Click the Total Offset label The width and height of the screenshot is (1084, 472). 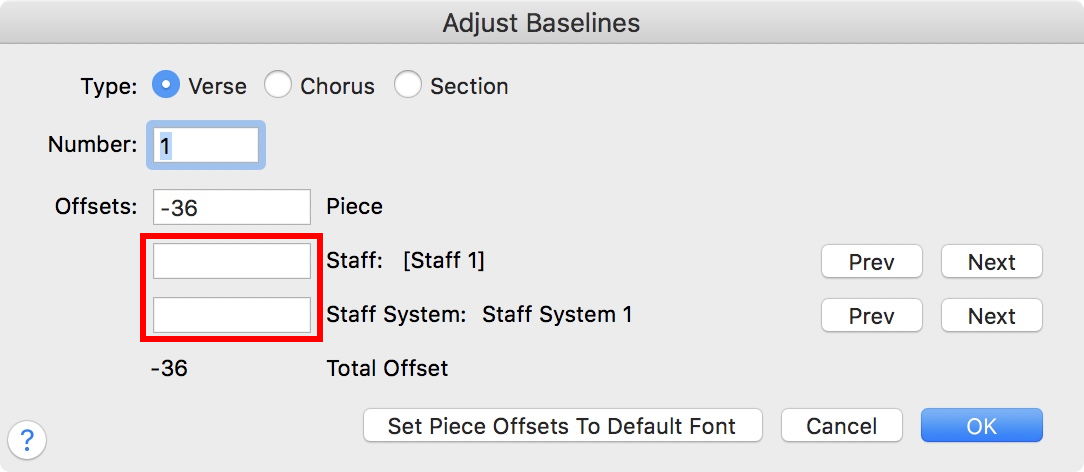[387, 368]
